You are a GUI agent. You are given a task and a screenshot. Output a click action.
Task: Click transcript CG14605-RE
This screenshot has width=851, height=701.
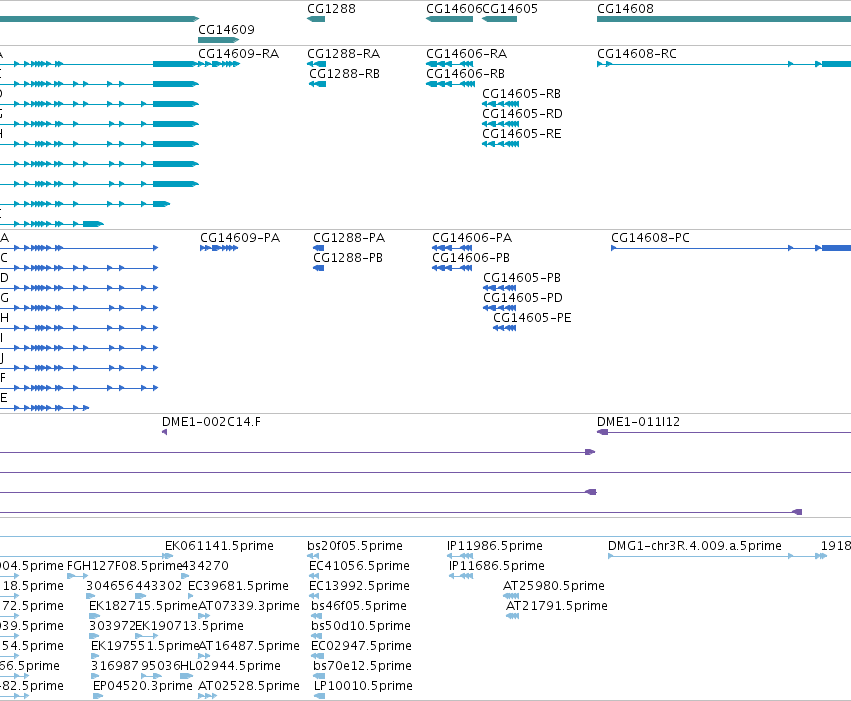pos(522,134)
